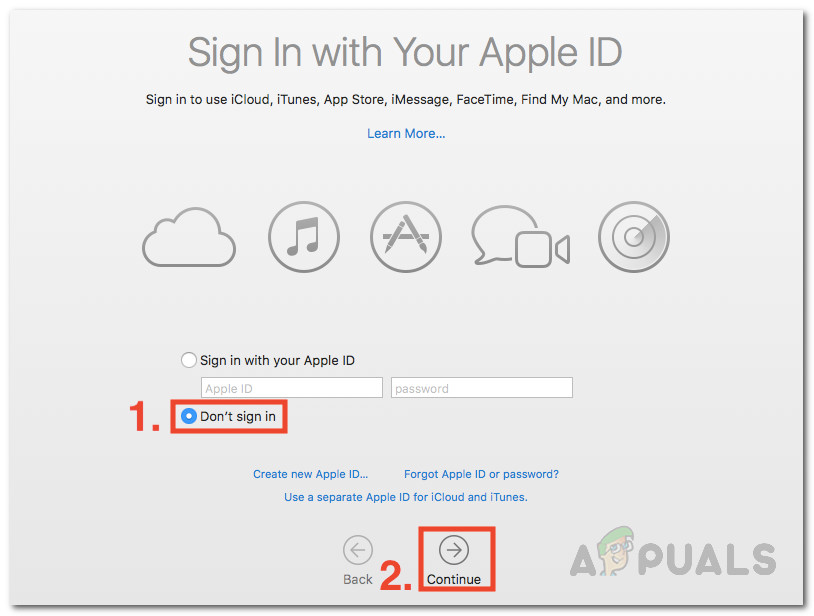Focus the password text field

pos(482,388)
